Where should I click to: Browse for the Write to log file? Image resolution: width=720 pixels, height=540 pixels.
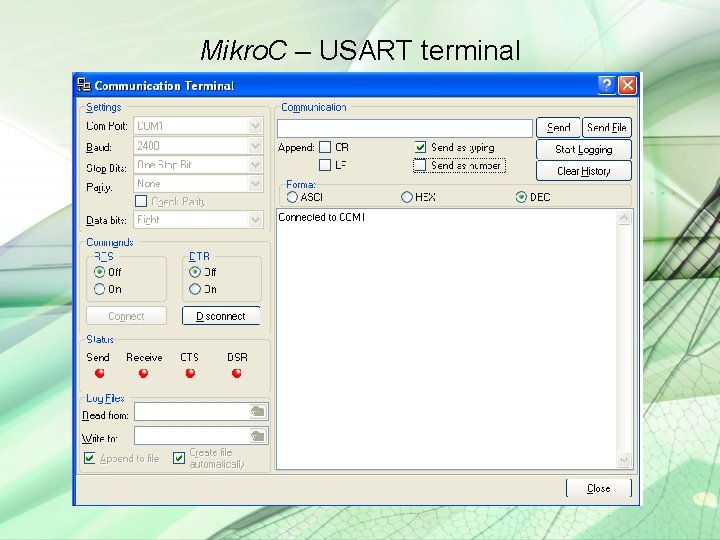(x=258, y=435)
